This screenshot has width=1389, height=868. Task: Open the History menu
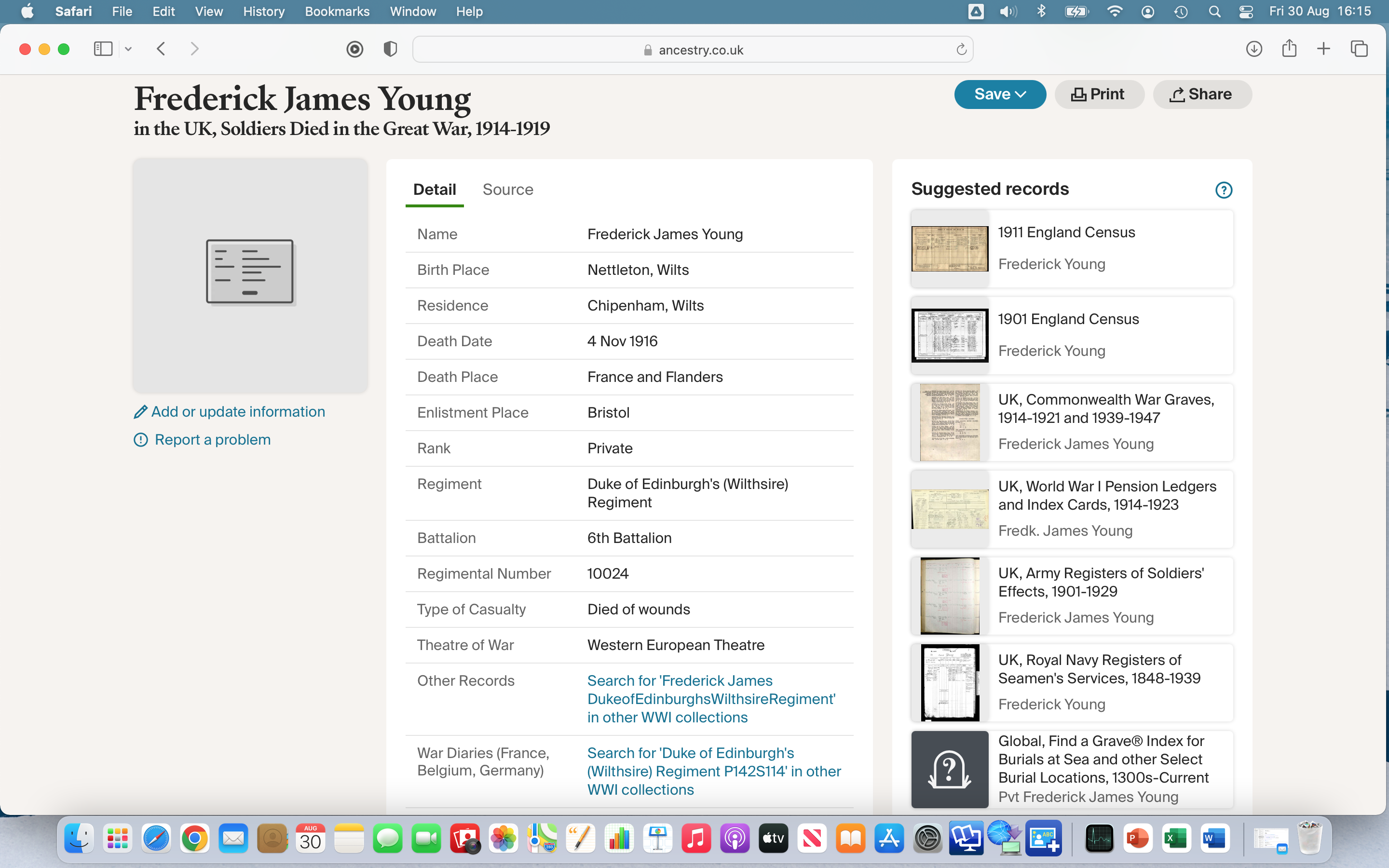(x=263, y=12)
